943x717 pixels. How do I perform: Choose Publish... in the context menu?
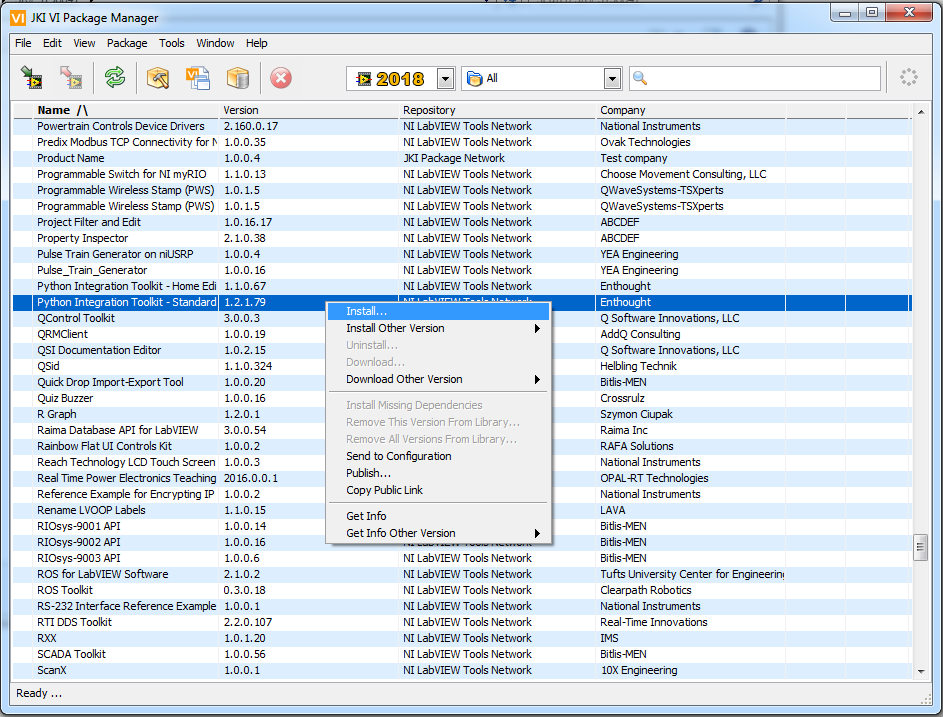438,473
